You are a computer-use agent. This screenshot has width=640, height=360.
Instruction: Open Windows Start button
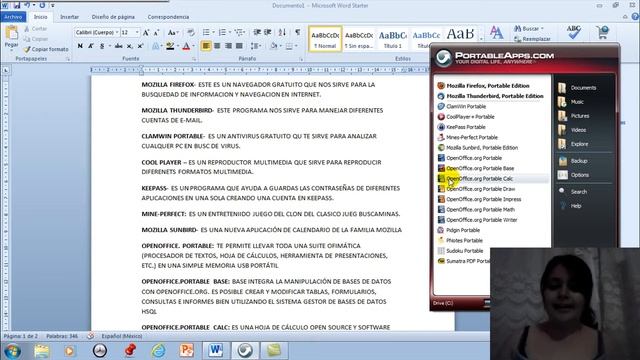12,351
